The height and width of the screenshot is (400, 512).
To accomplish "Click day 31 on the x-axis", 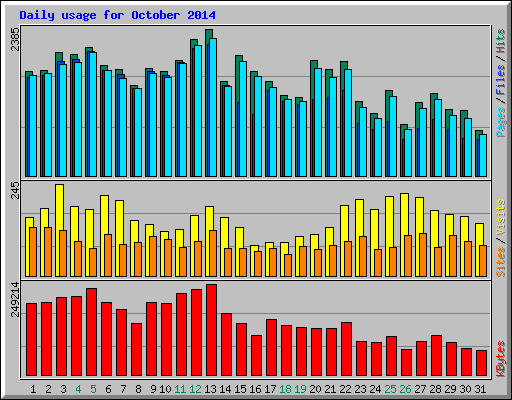I will point(480,389).
